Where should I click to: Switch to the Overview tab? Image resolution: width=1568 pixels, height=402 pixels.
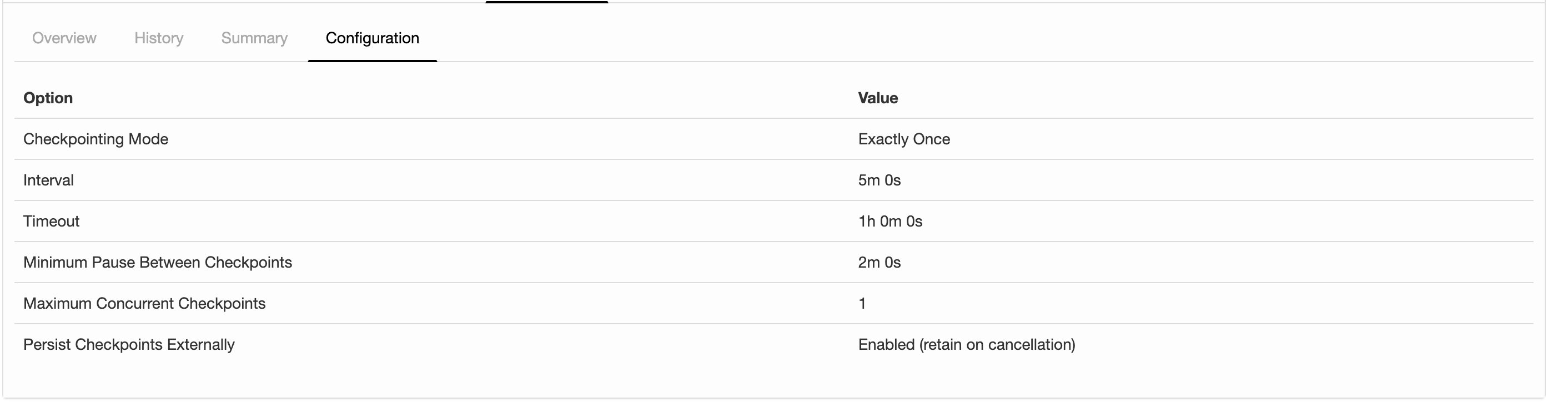point(64,38)
